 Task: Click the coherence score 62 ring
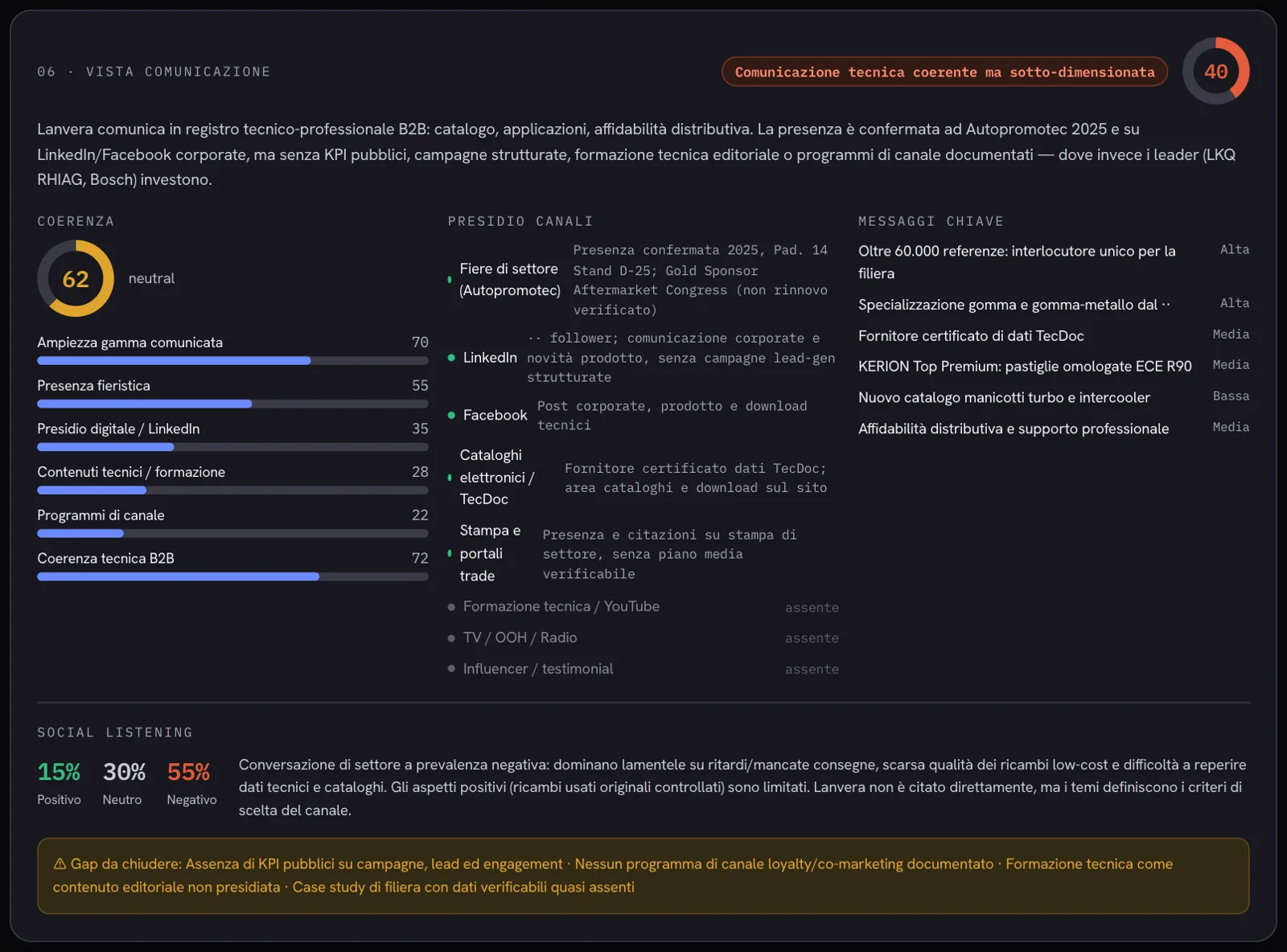(76, 278)
